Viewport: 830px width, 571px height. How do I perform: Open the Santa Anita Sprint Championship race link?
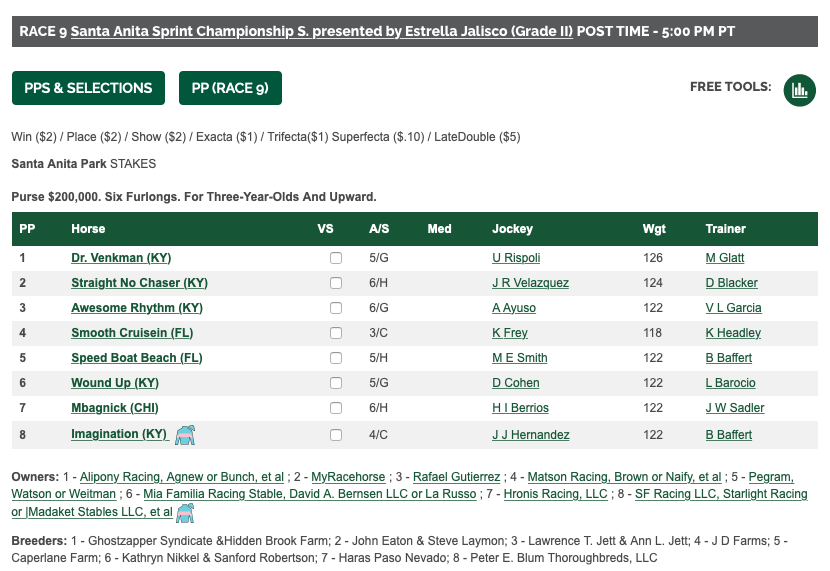(321, 31)
